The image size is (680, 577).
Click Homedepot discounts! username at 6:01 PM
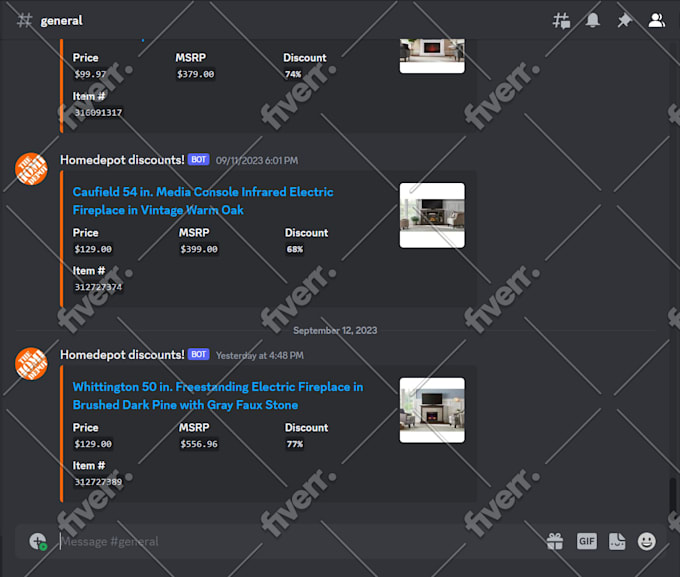coord(122,160)
